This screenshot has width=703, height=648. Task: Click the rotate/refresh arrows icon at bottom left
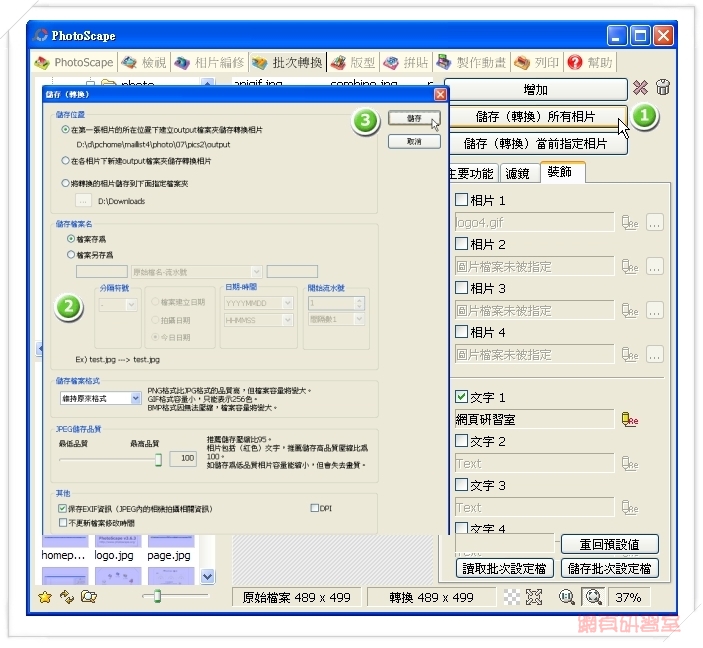(67, 597)
